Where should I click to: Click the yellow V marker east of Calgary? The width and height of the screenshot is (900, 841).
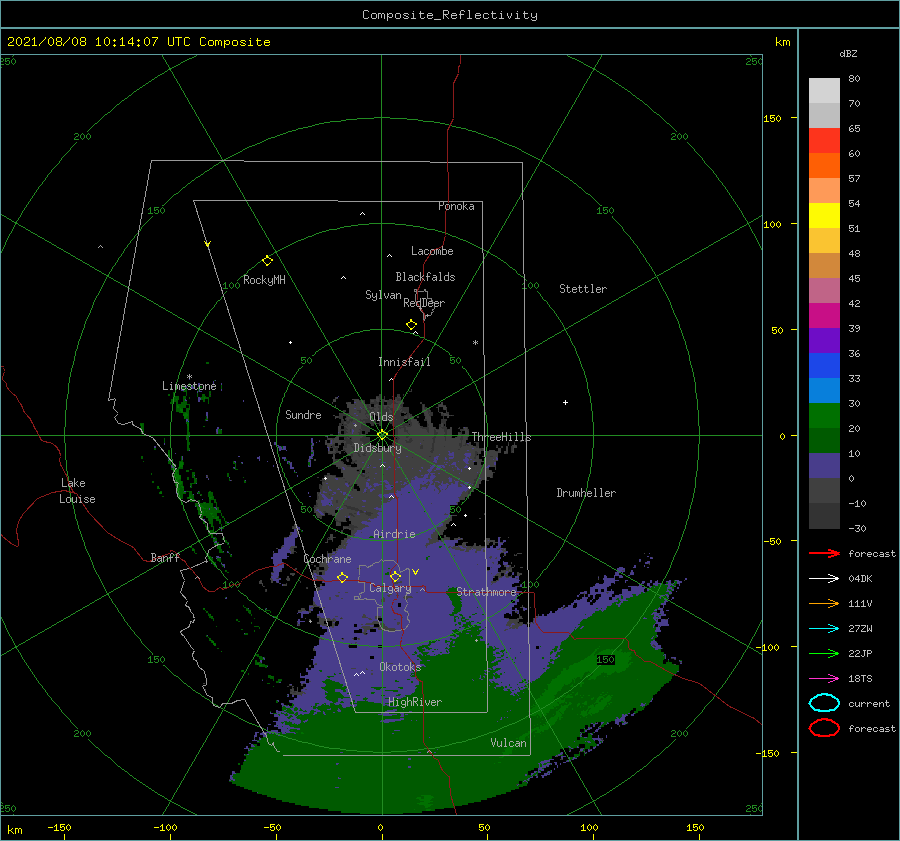(x=415, y=572)
